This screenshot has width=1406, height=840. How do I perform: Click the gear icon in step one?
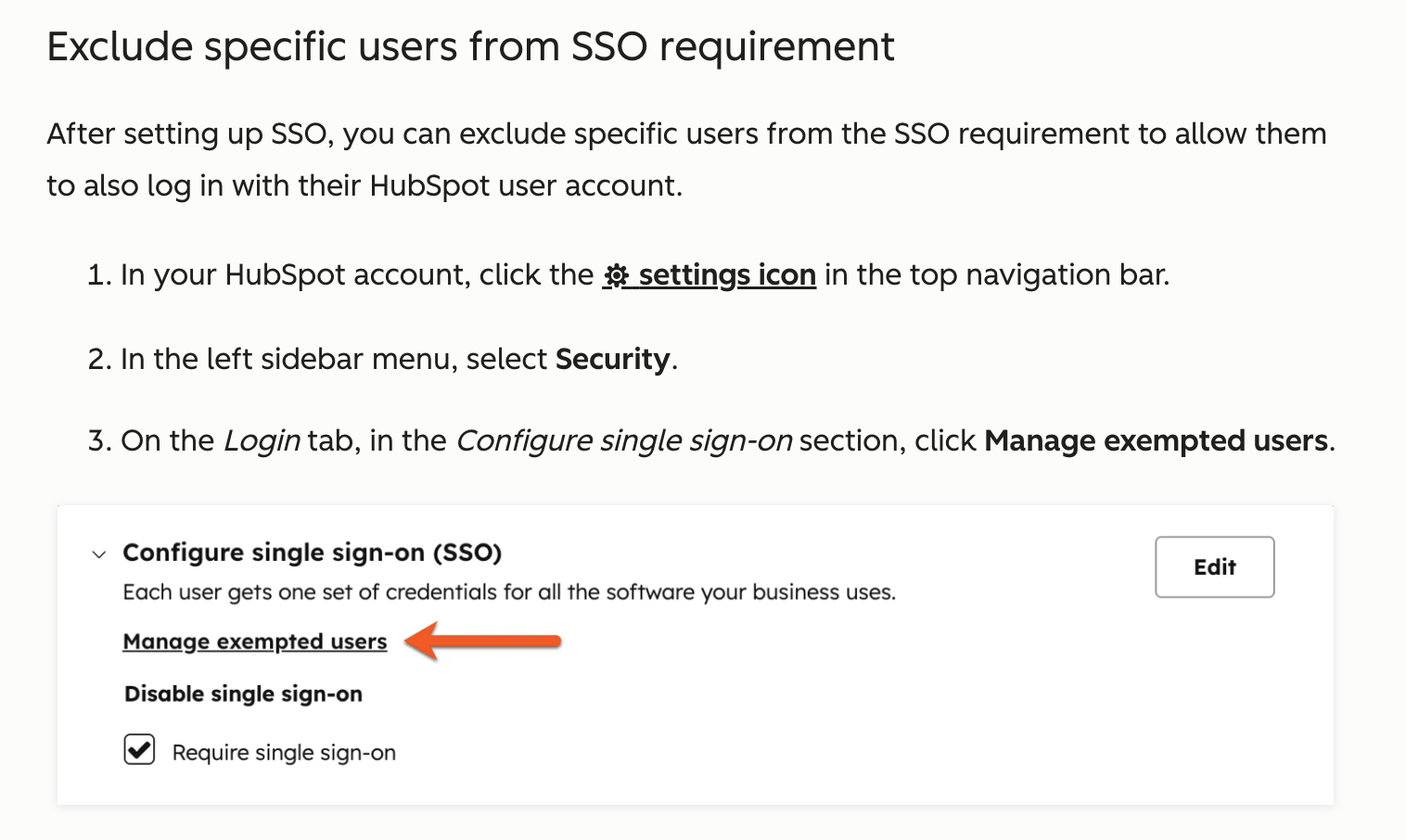click(x=616, y=275)
